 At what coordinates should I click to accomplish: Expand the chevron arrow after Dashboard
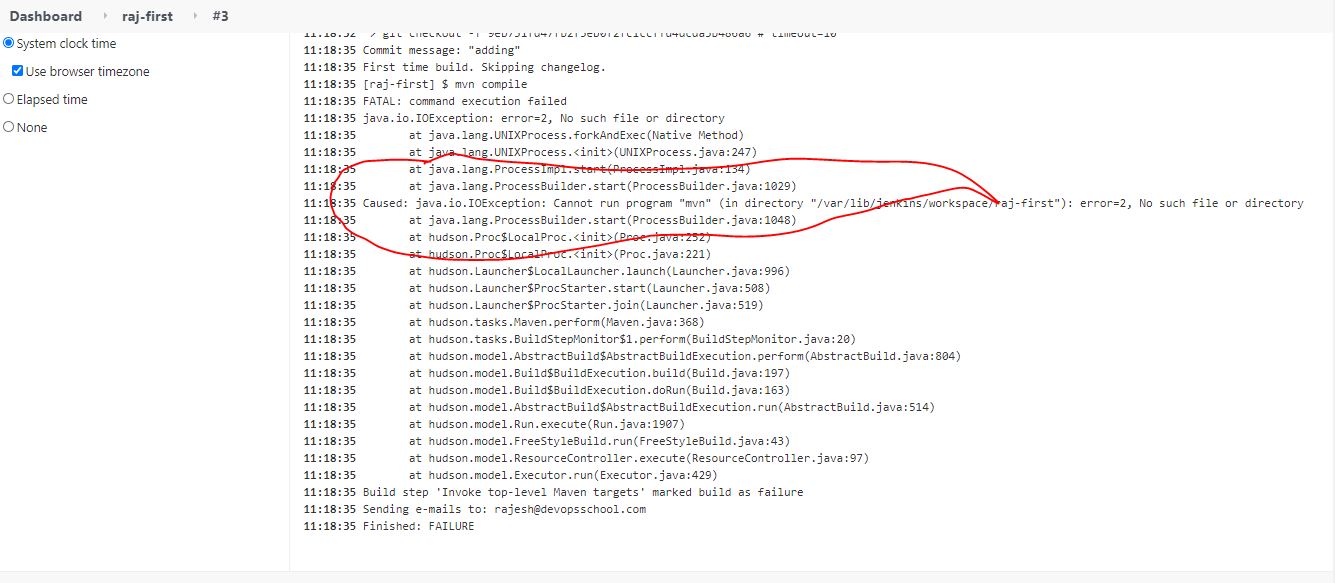pos(106,16)
